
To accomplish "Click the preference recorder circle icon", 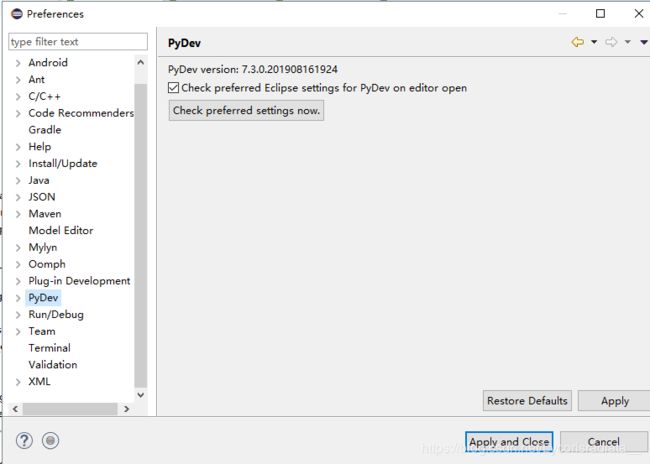I will coord(50,440).
